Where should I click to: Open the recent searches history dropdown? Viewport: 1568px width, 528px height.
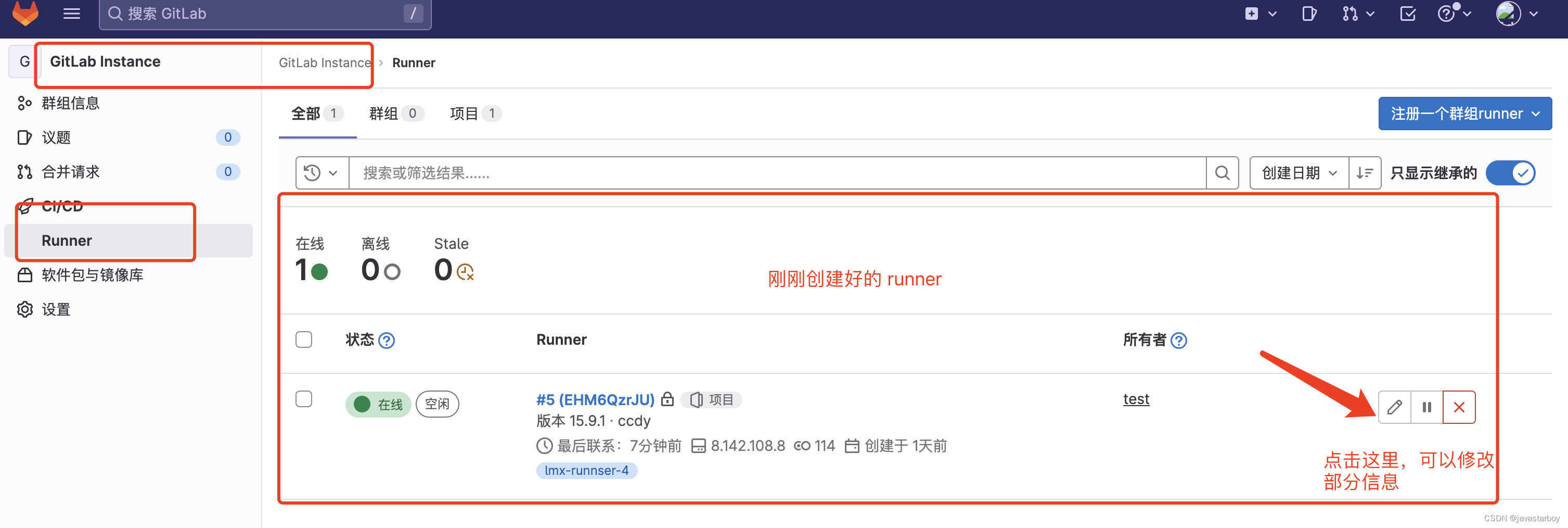point(322,173)
